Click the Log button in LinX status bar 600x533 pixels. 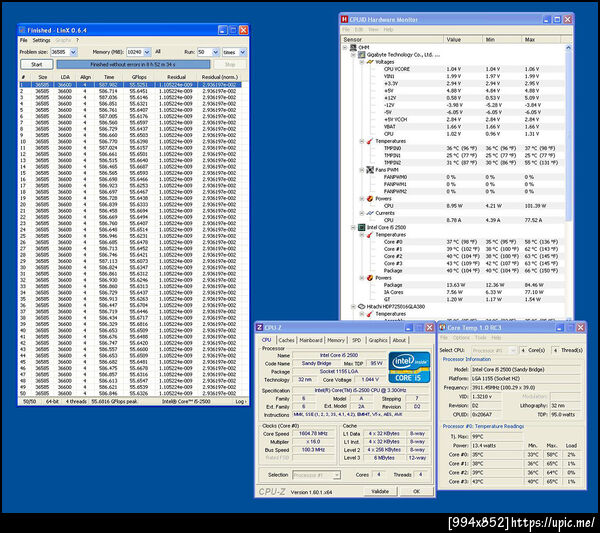241,401
